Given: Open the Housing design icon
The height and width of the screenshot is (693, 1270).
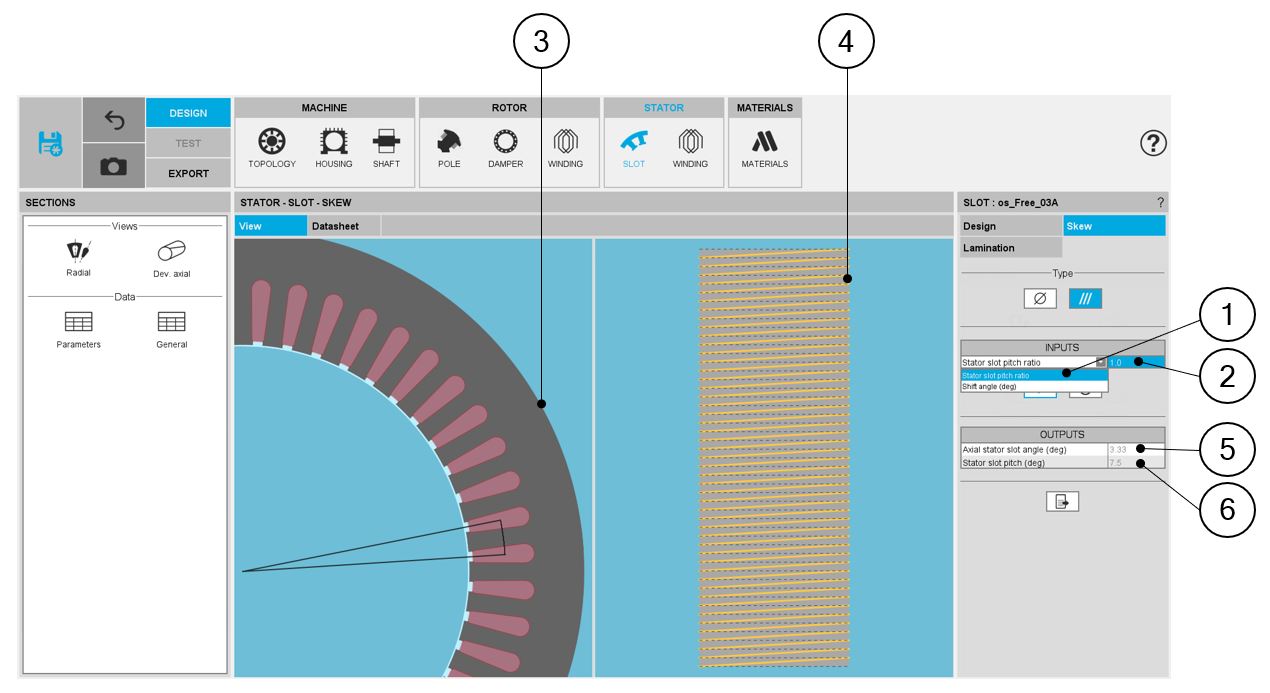Looking at the screenshot, I should [333, 147].
